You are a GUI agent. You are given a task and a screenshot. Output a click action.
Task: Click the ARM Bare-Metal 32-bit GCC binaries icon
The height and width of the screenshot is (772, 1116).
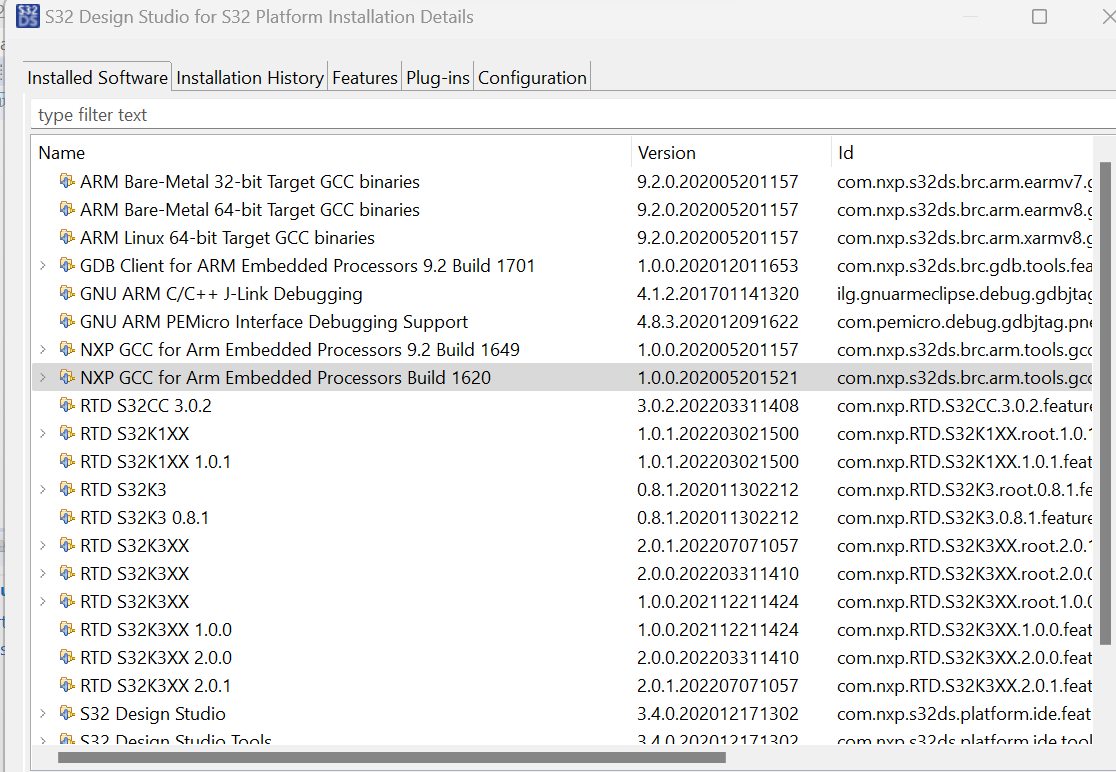(x=67, y=181)
